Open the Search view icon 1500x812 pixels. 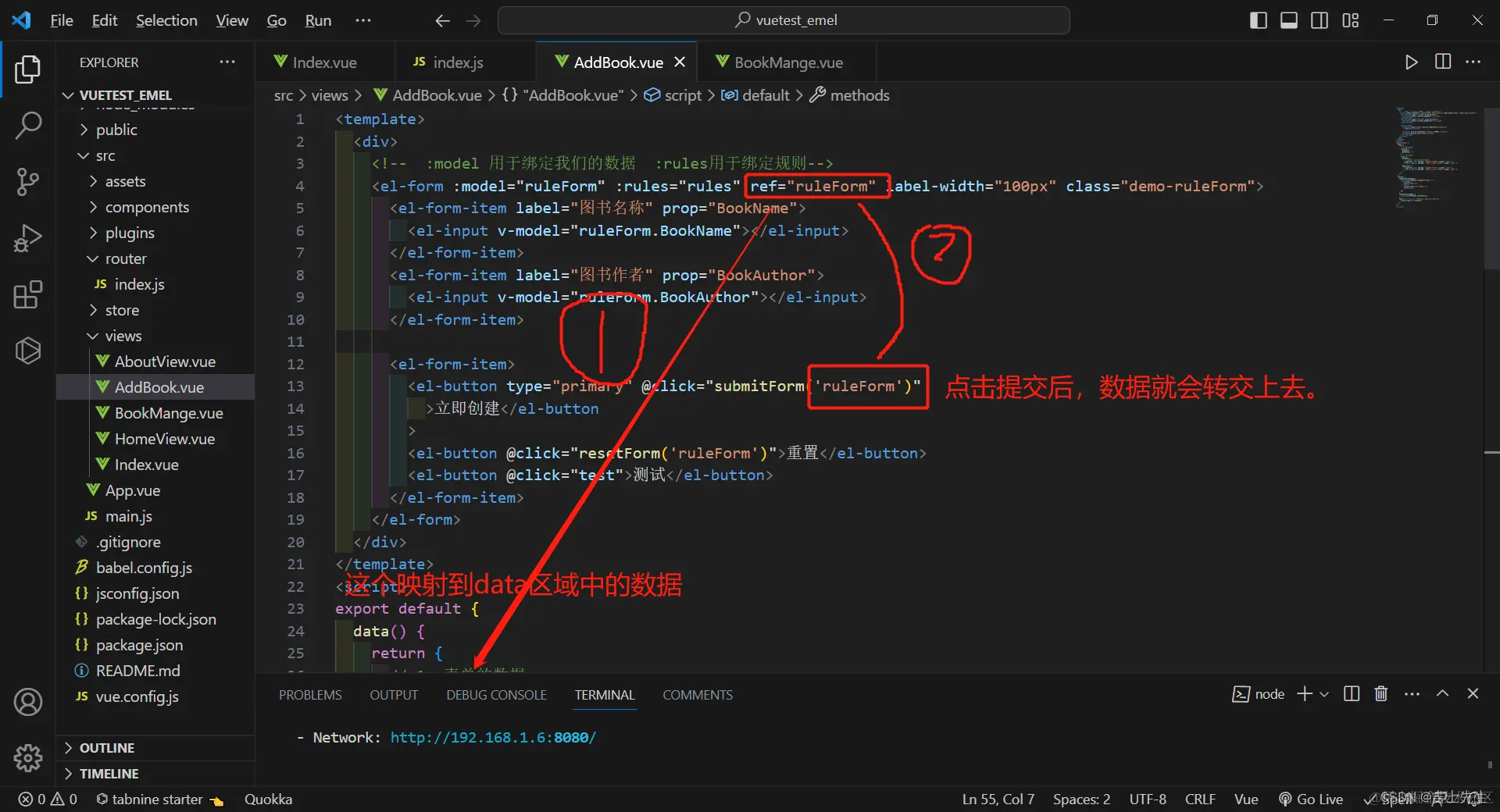tap(28, 125)
